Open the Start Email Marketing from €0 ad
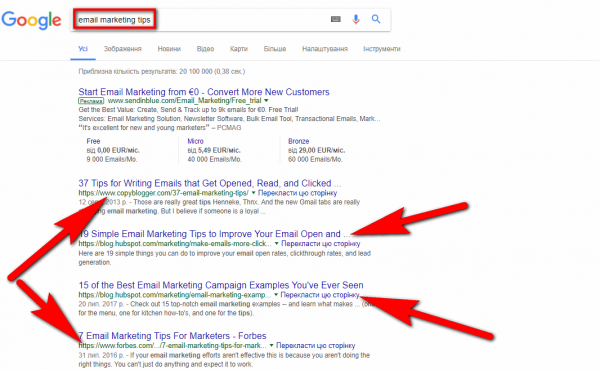The image size is (600, 370). coord(204,92)
